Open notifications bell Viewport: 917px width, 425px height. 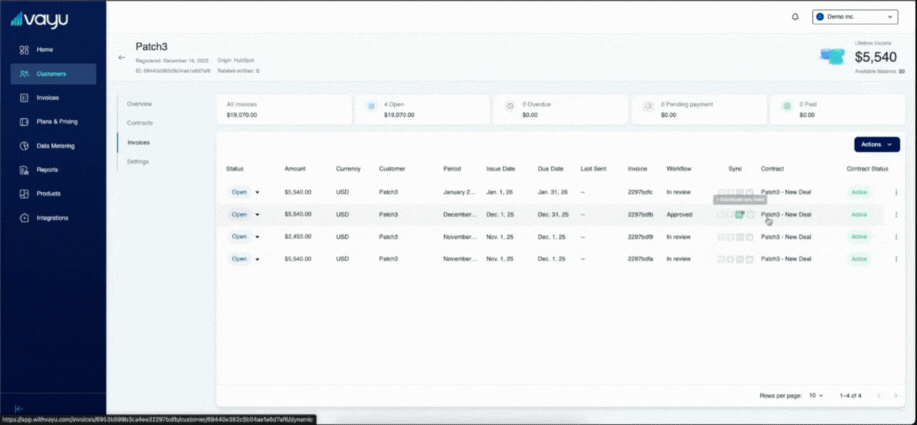(x=795, y=17)
